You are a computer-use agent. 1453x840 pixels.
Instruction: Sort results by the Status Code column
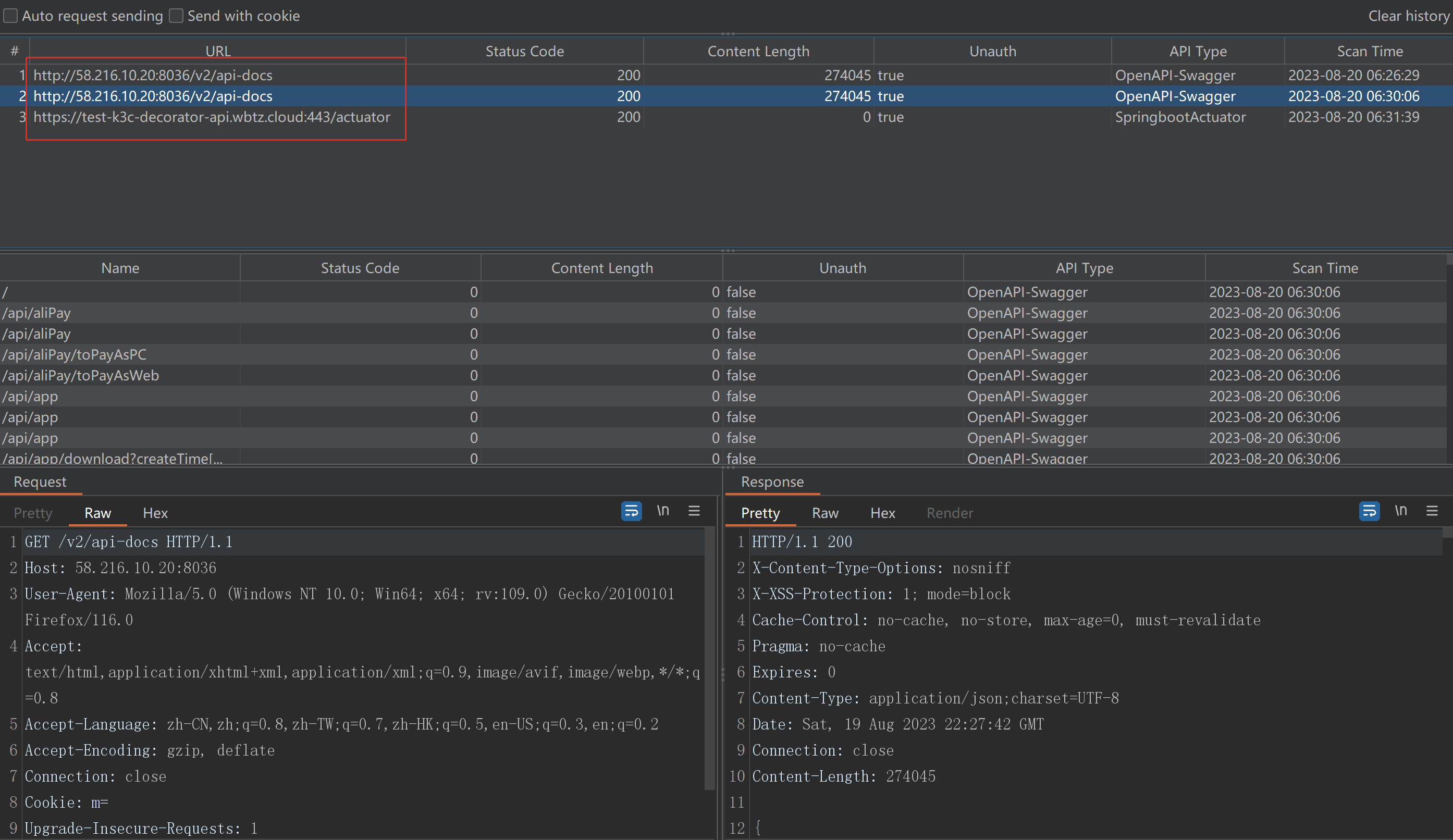tap(525, 51)
